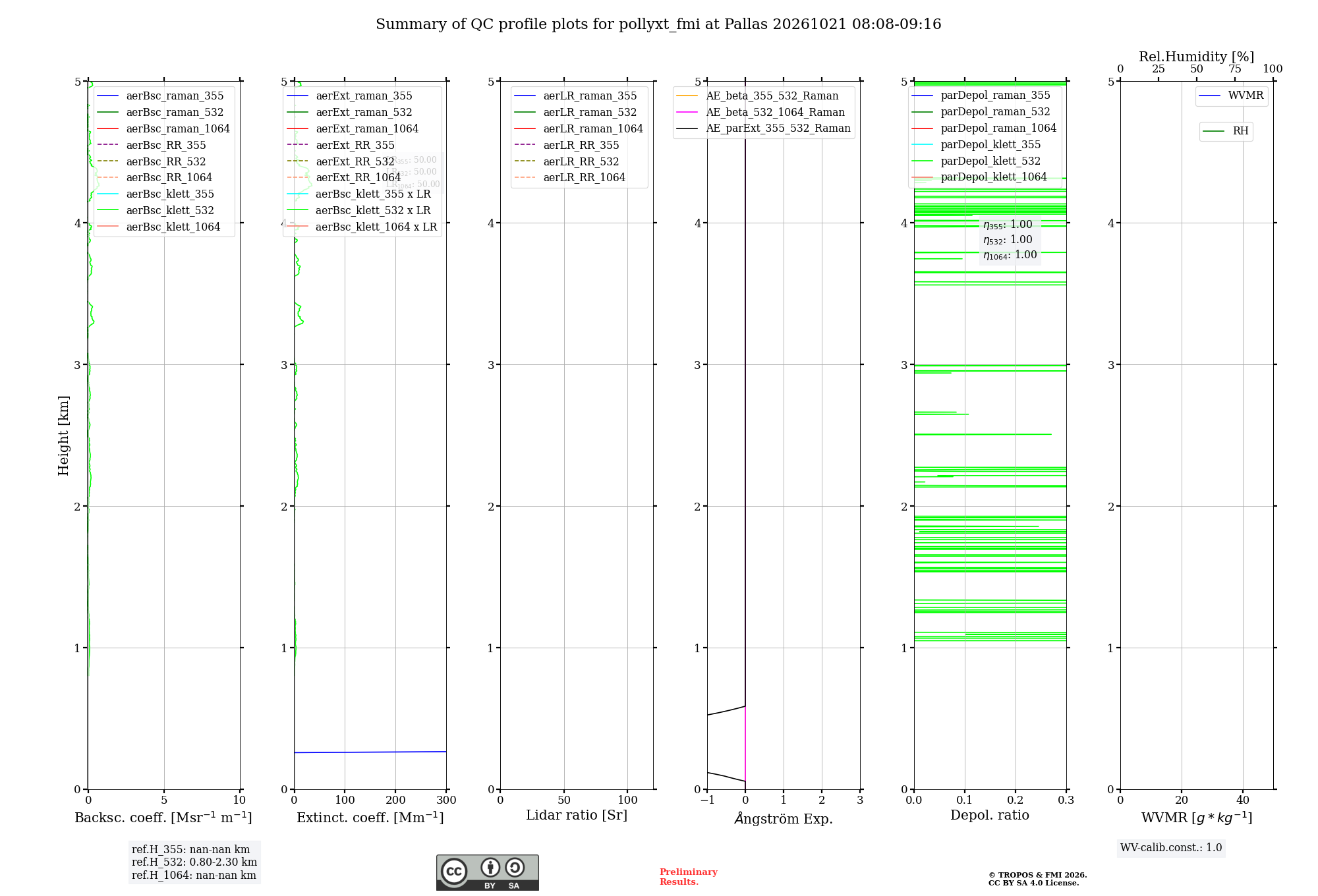
Task: Click the 'η355: 1.00' annotation
Action: click(1008, 225)
